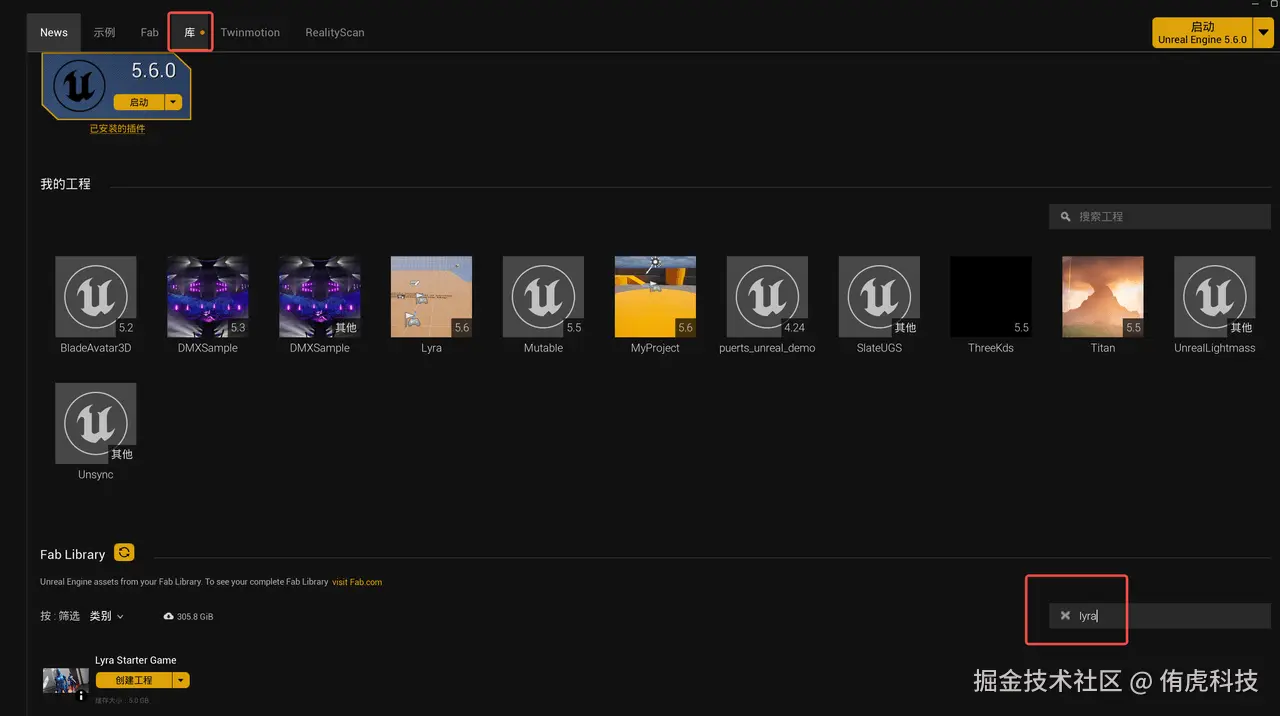Click the Lyra Starter Game thumbnail
Viewport: 1280px width, 716px height.
click(x=66, y=681)
